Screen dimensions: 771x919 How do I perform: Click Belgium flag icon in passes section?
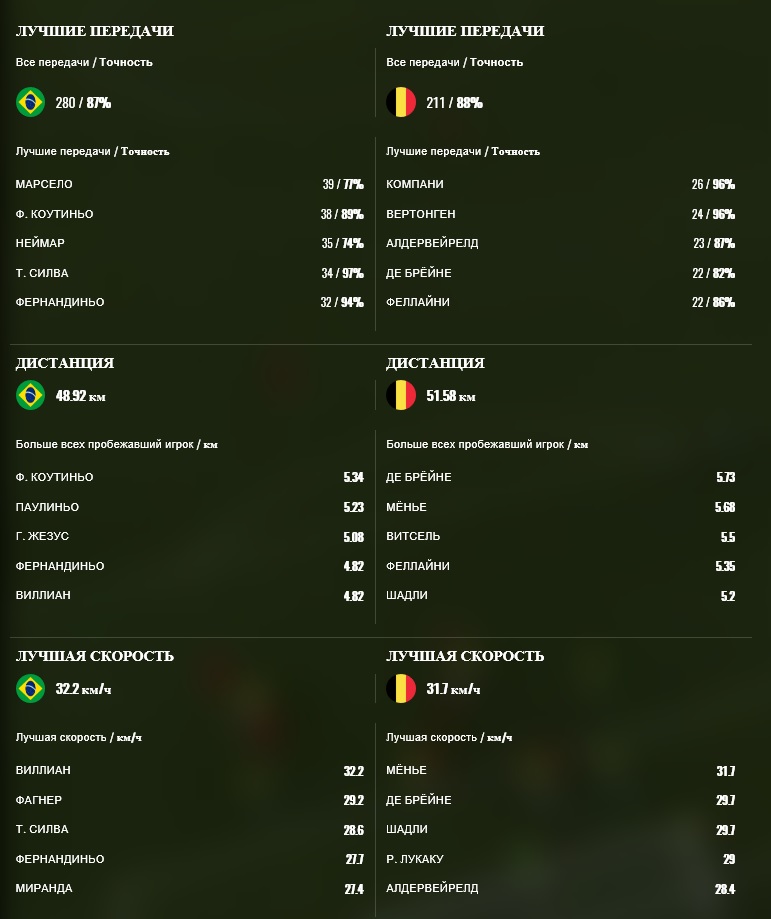pyautogui.click(x=401, y=102)
